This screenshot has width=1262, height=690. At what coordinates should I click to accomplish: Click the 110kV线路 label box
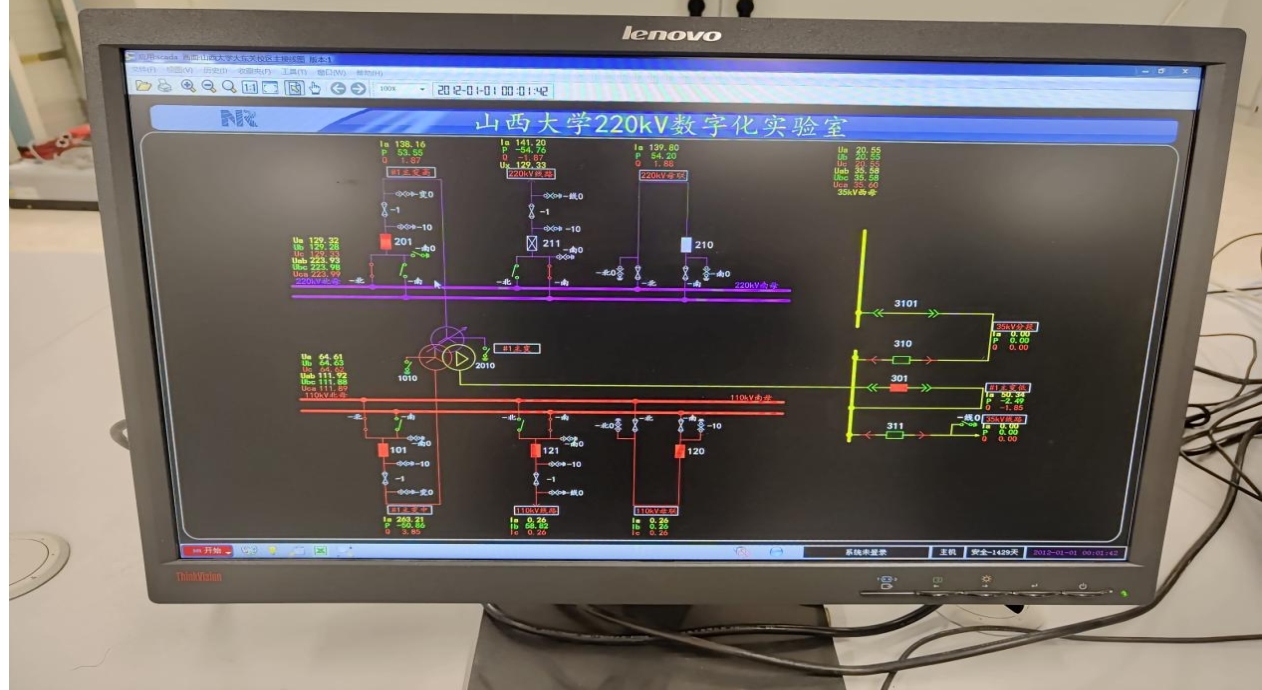click(x=536, y=510)
